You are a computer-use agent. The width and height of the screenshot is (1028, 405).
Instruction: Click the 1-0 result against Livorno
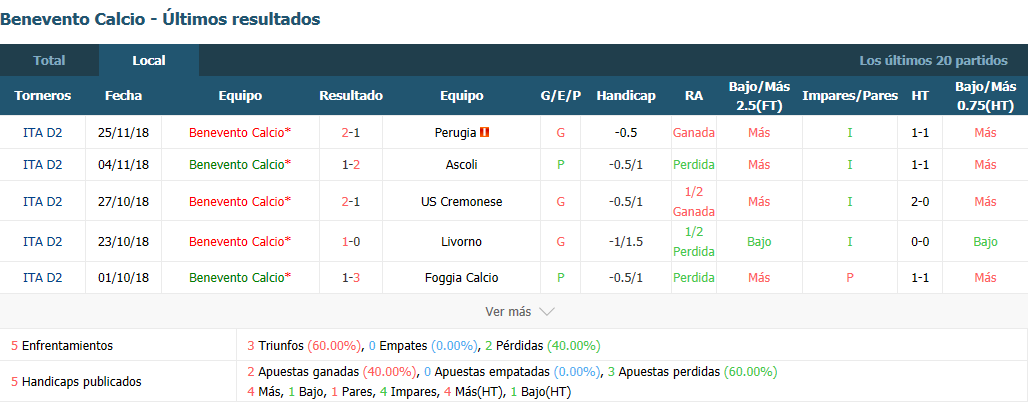pos(351,242)
